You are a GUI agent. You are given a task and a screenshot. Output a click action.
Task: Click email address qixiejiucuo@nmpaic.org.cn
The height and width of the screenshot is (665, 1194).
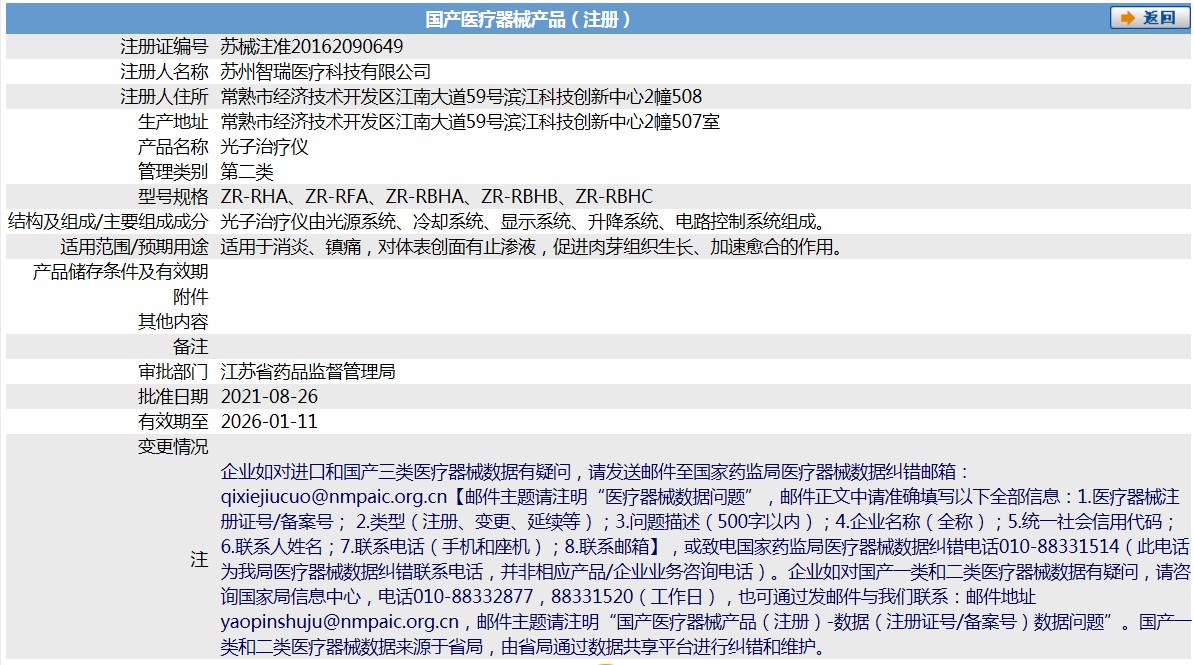[x=334, y=497]
